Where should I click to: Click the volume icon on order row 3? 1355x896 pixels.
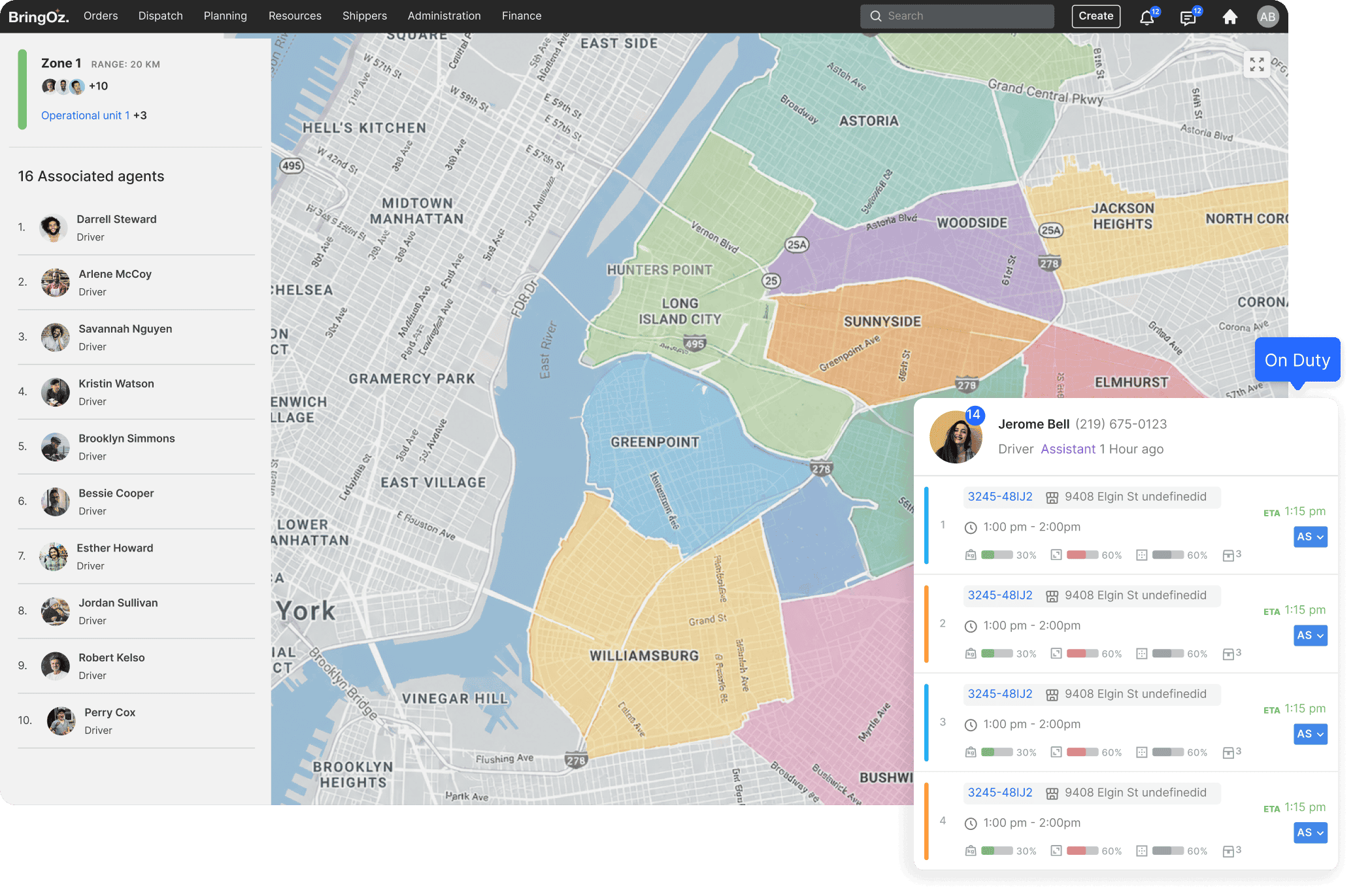coord(1056,752)
